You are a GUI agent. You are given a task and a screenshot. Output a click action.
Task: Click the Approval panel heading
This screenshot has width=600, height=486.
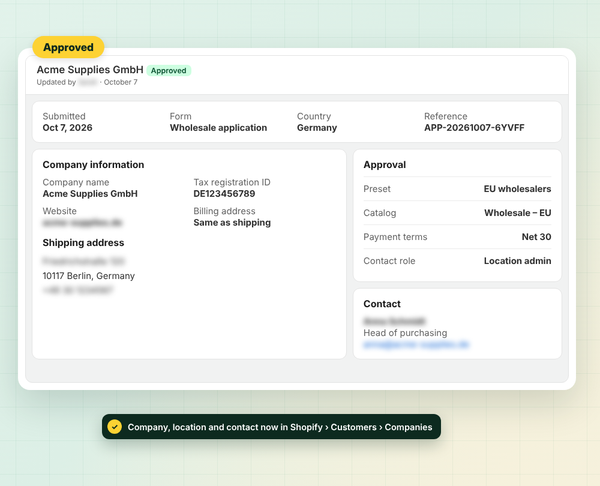(385, 165)
